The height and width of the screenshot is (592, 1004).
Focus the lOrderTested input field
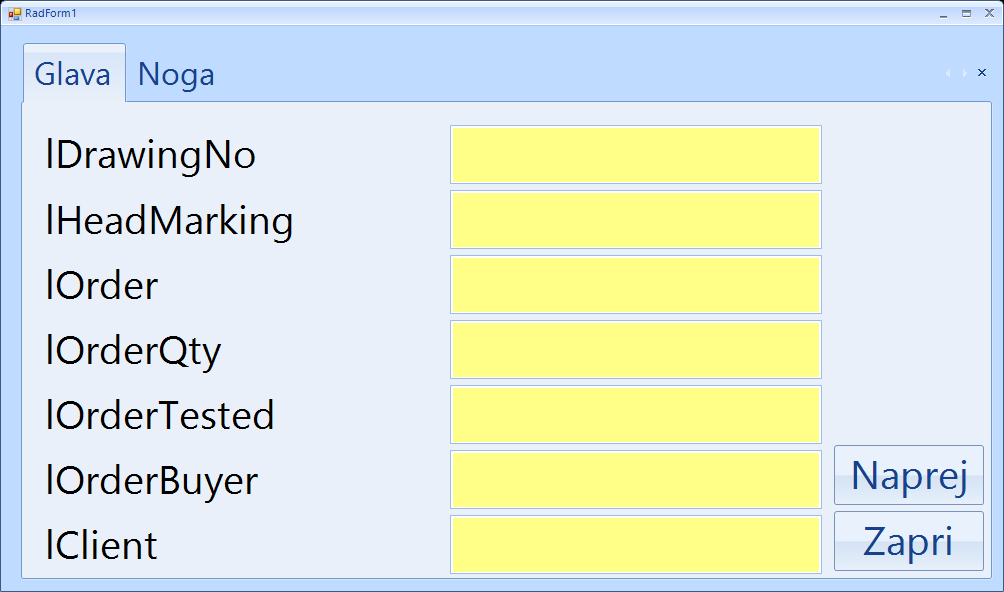pos(635,415)
